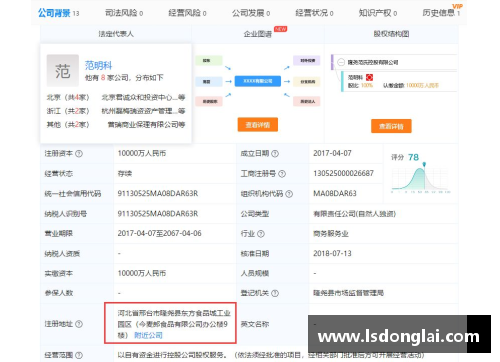Click the 范 avatar thumbnail

click(x=63, y=71)
